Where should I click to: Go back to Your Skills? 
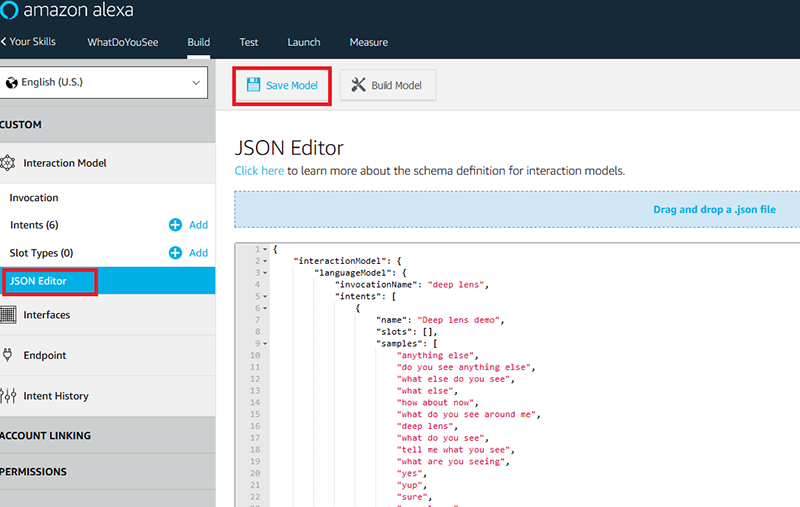coord(30,42)
